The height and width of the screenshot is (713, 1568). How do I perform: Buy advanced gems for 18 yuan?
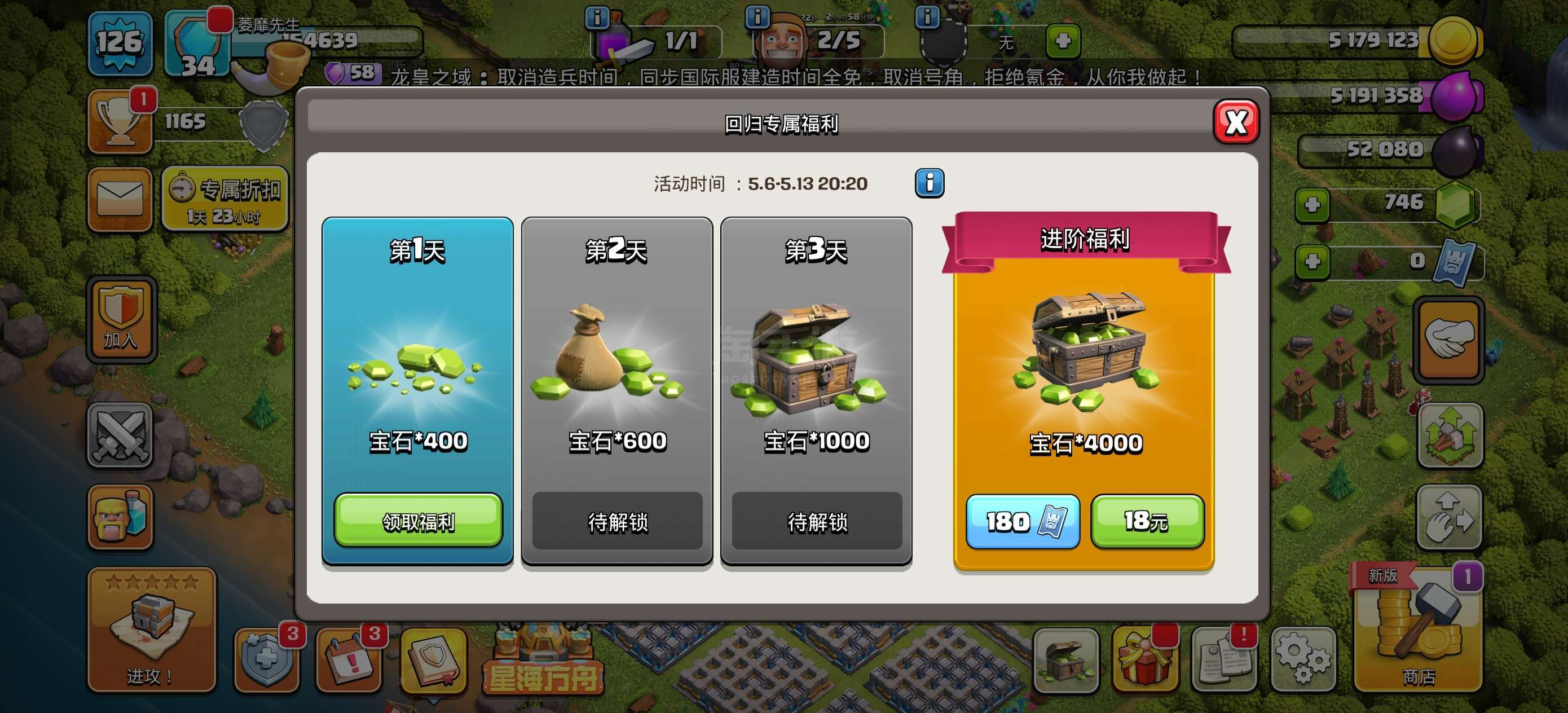(x=1147, y=521)
